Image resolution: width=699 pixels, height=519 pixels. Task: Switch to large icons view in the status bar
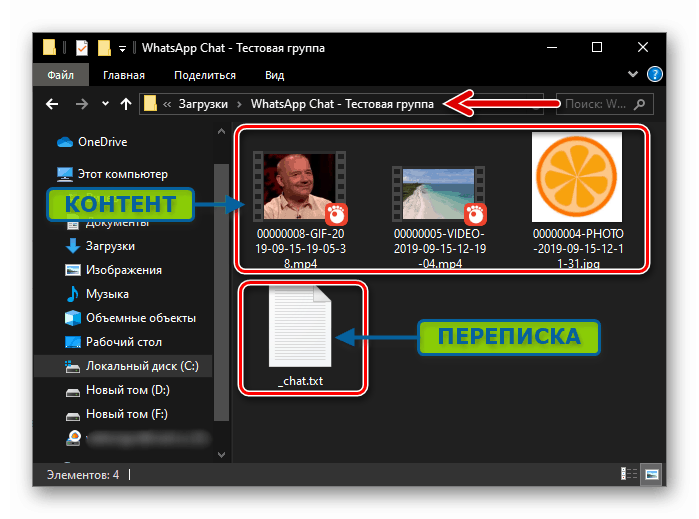click(x=651, y=474)
